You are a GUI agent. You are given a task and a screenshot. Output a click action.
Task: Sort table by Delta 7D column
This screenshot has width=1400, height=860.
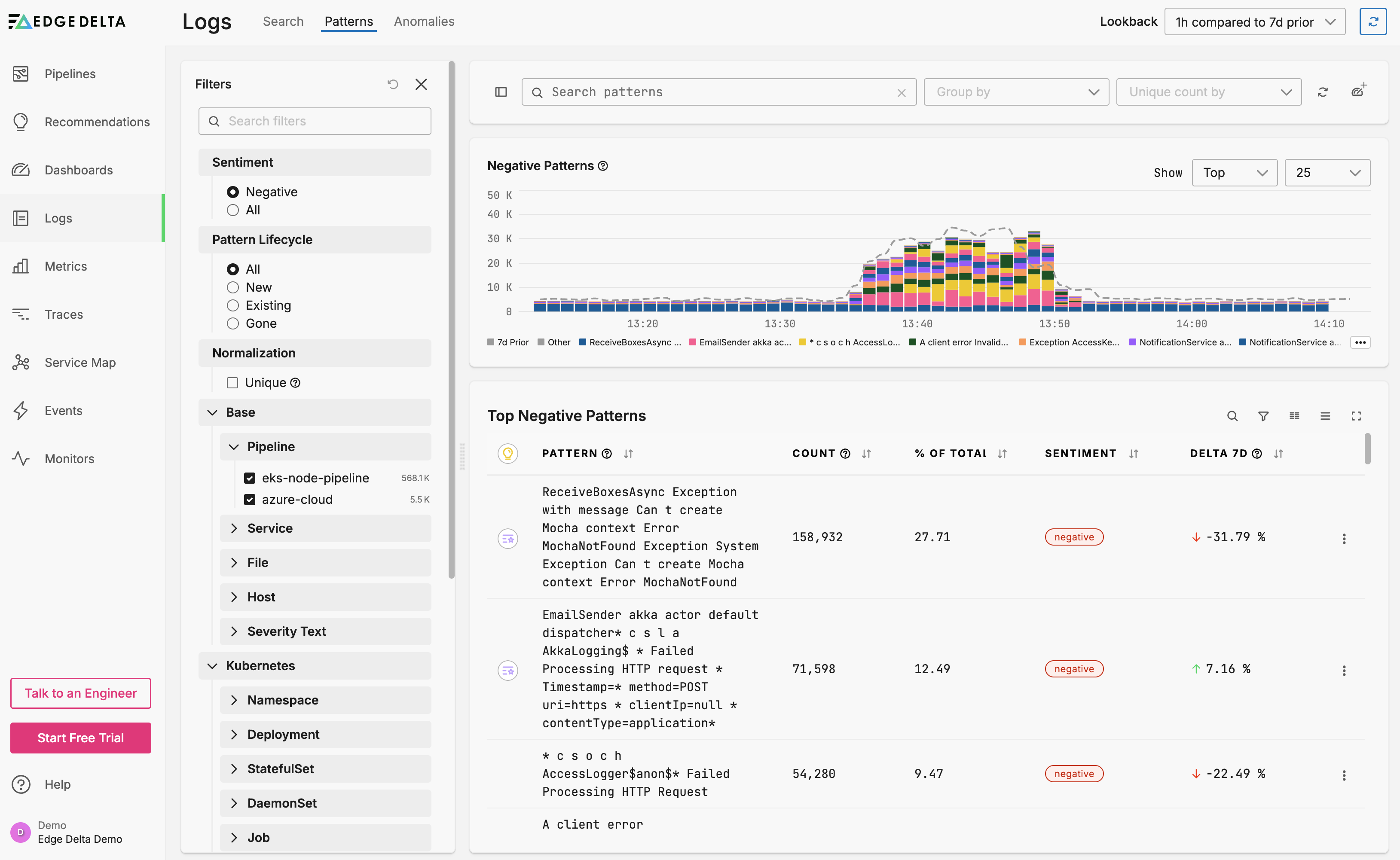coord(1278,453)
